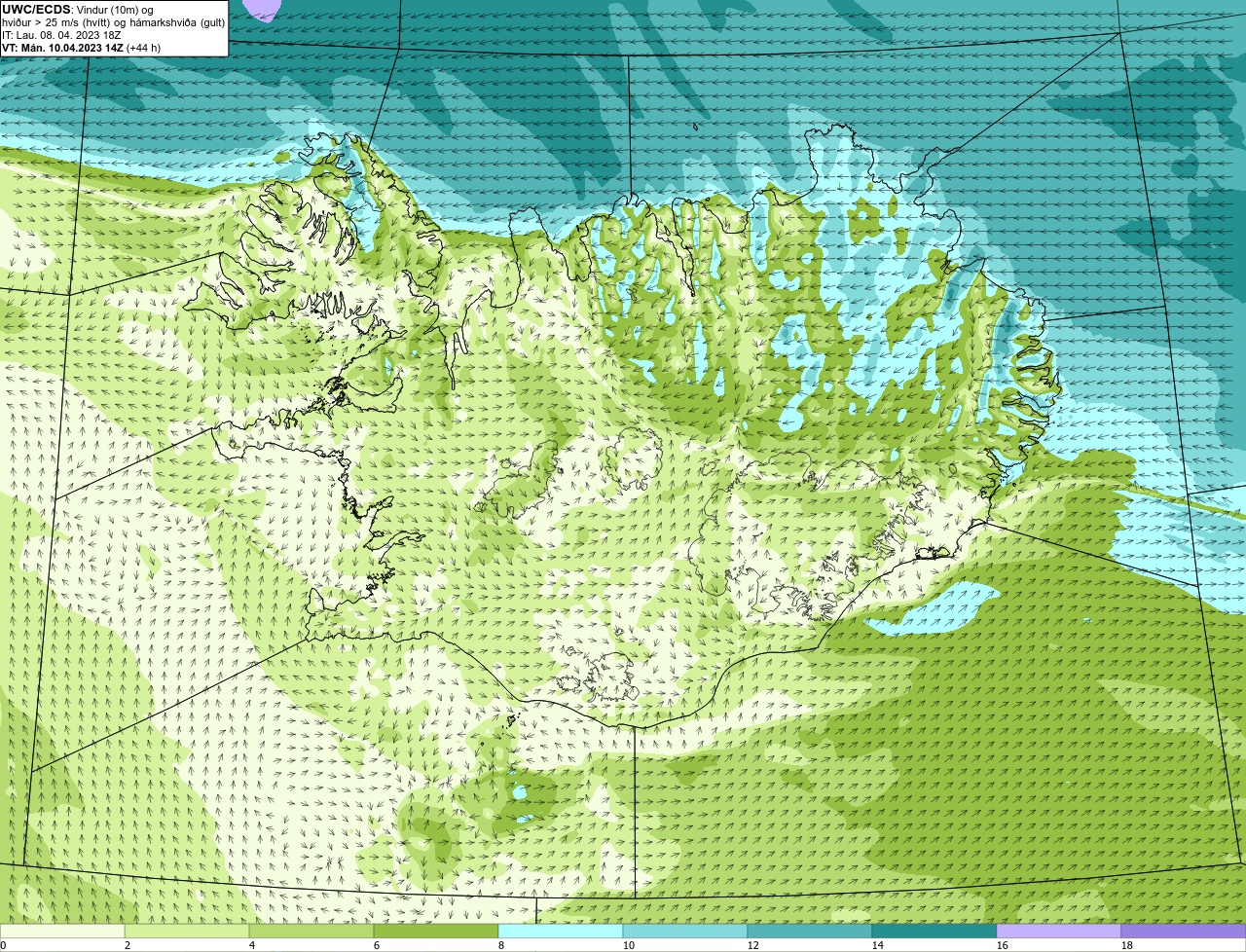Click the "UWC/ECDS" title text
This screenshot has height=952, width=1246.
pyautogui.click(x=36, y=10)
